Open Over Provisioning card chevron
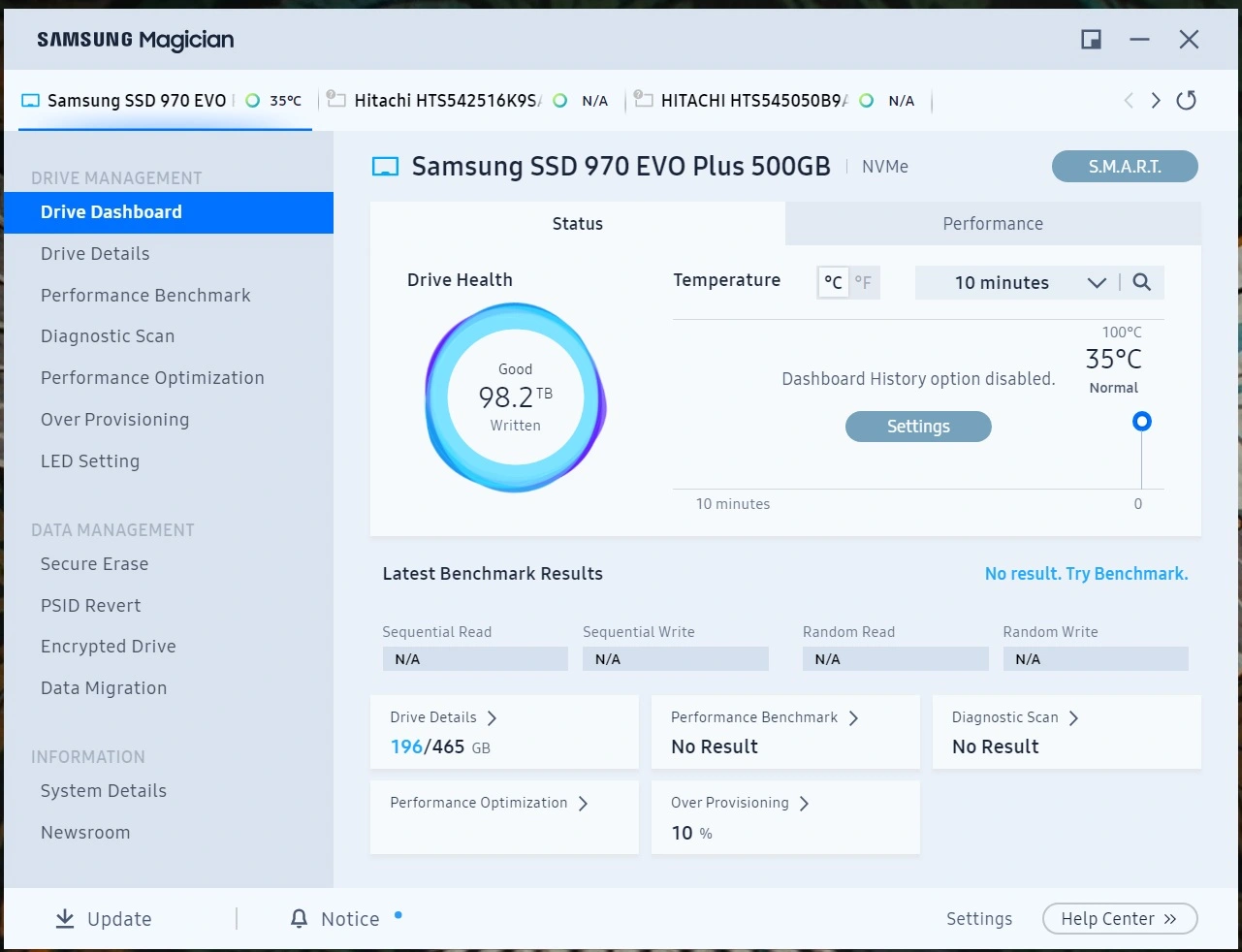The height and width of the screenshot is (952, 1242). coord(804,804)
